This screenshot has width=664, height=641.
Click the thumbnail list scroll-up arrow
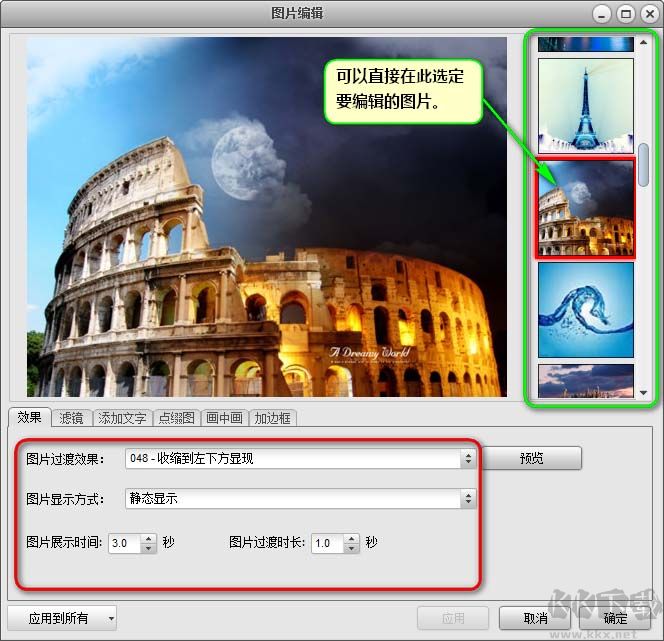(644, 43)
